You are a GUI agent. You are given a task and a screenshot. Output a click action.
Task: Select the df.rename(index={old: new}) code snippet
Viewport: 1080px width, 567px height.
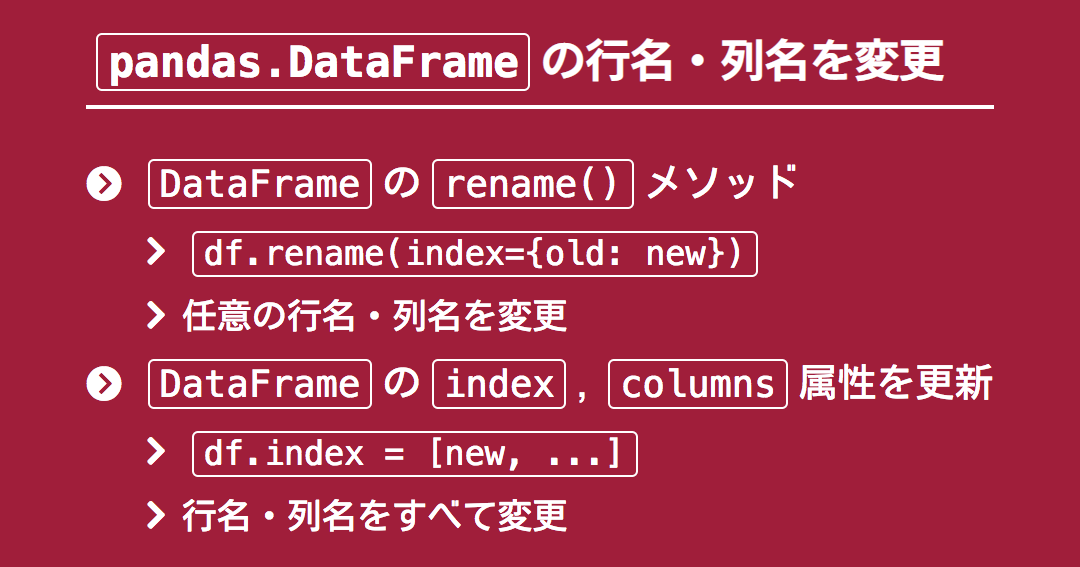[x=475, y=254]
